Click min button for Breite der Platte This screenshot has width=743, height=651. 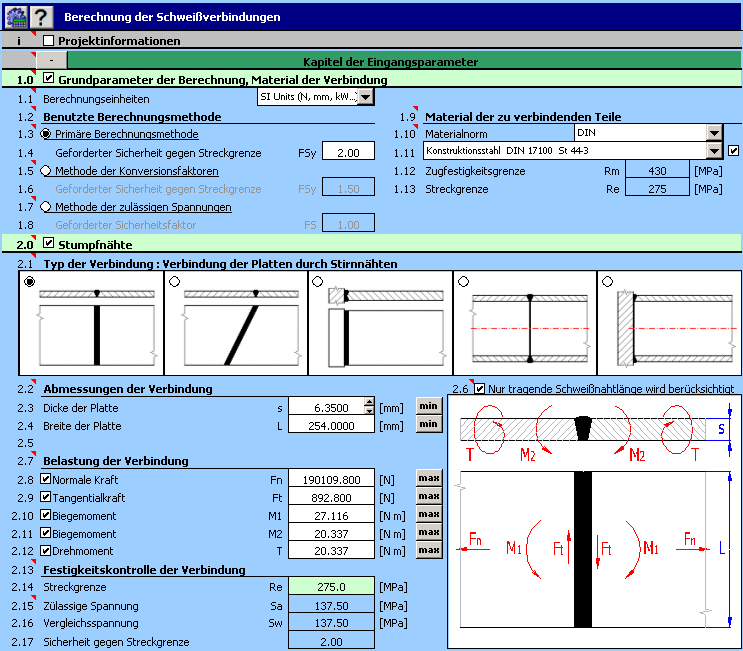tap(429, 424)
